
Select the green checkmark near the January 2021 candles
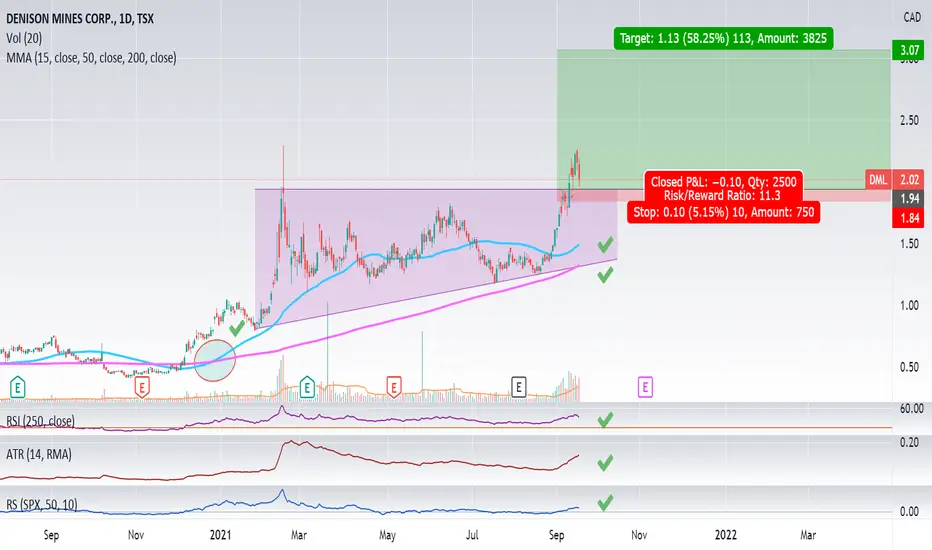coord(237,328)
